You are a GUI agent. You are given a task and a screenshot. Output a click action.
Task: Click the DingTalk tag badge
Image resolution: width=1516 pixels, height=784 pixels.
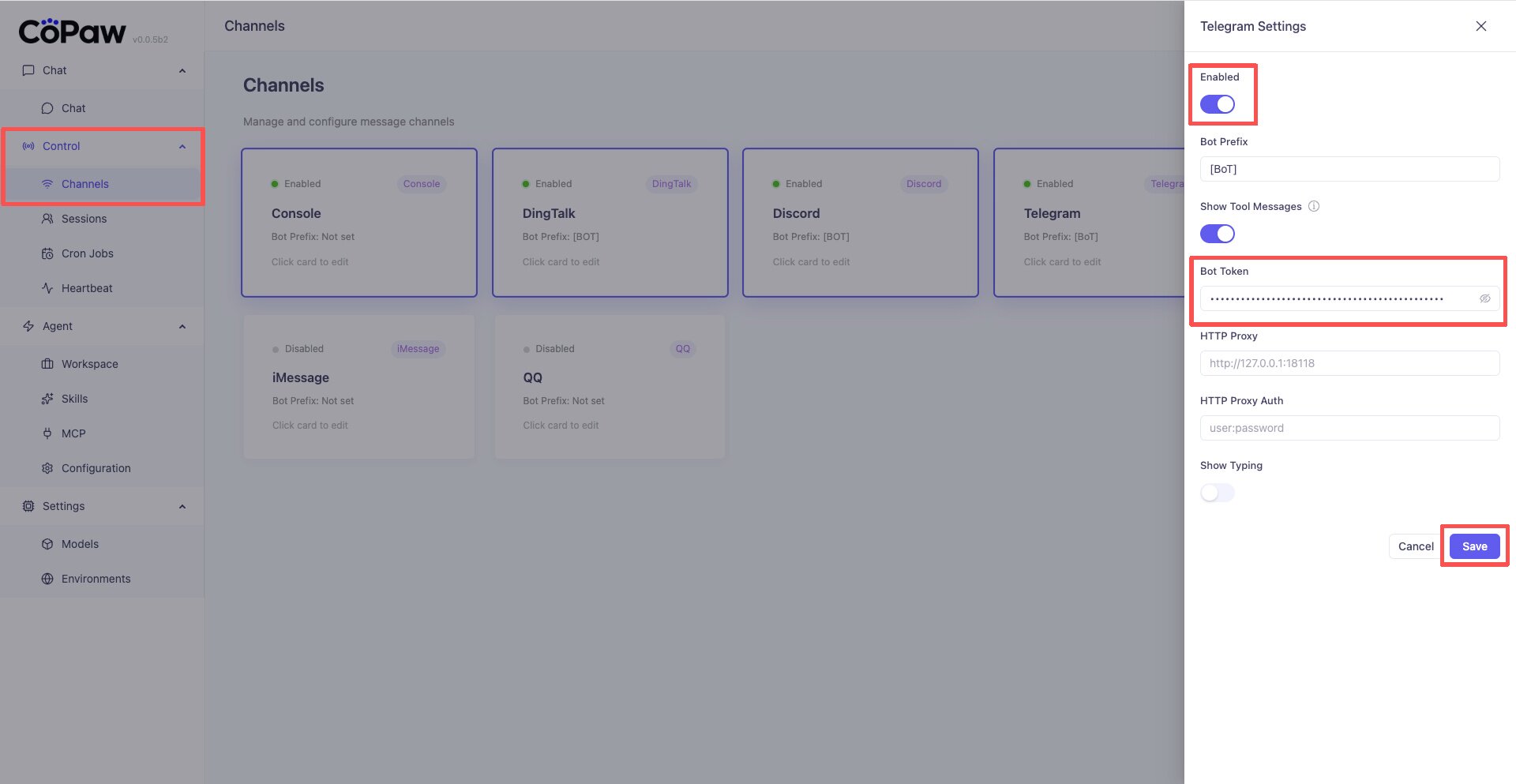(x=671, y=184)
